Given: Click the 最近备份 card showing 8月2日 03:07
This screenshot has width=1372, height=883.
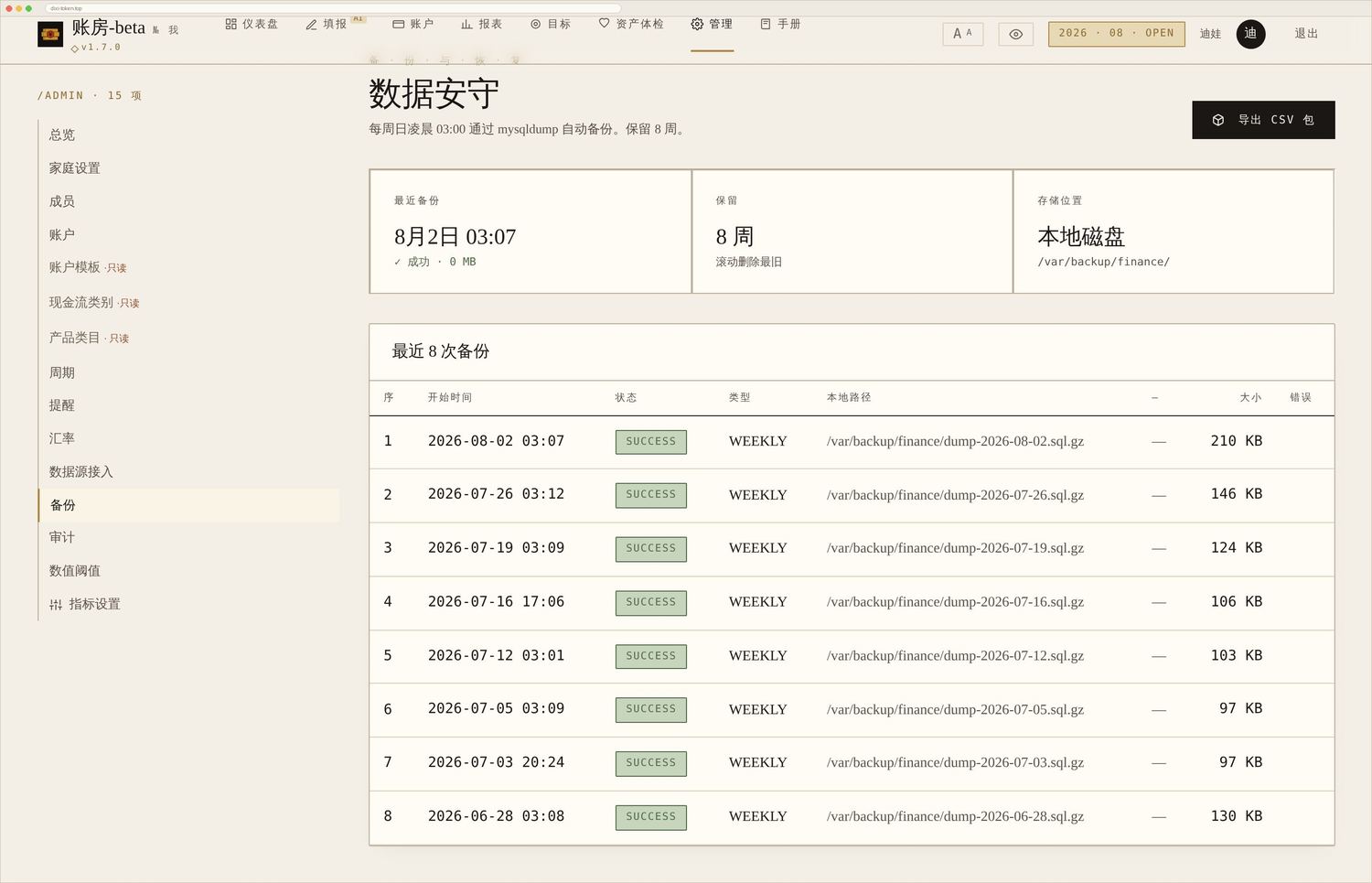Looking at the screenshot, I should pos(531,232).
